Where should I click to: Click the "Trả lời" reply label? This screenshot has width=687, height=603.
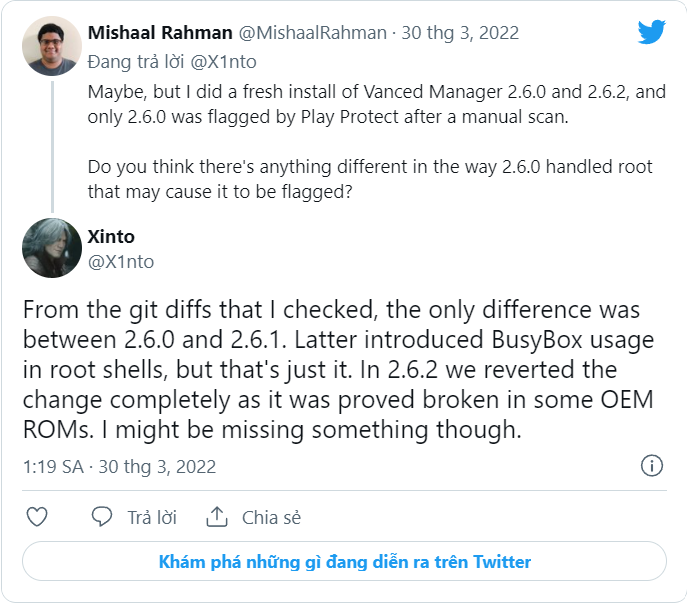[x=152, y=517]
